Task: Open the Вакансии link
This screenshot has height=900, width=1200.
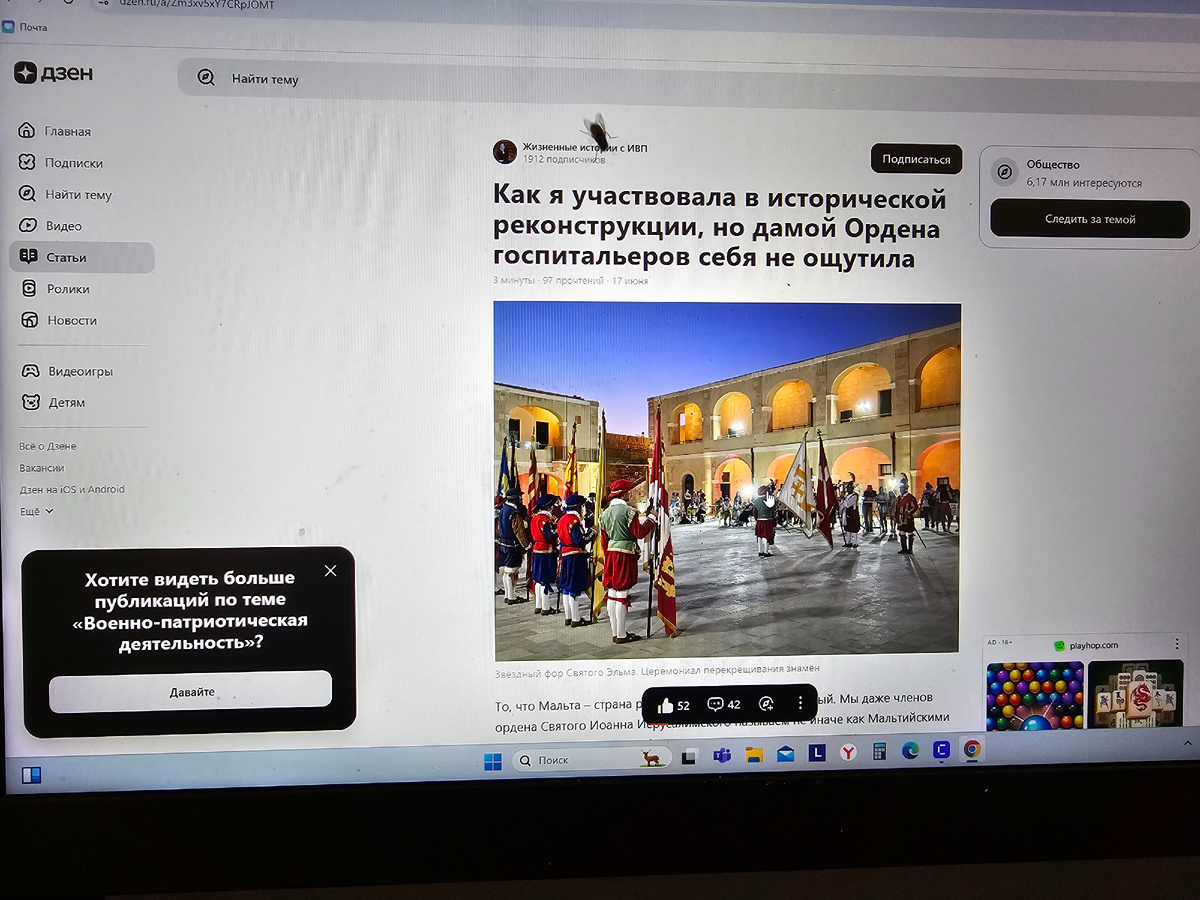Action: tap(42, 468)
